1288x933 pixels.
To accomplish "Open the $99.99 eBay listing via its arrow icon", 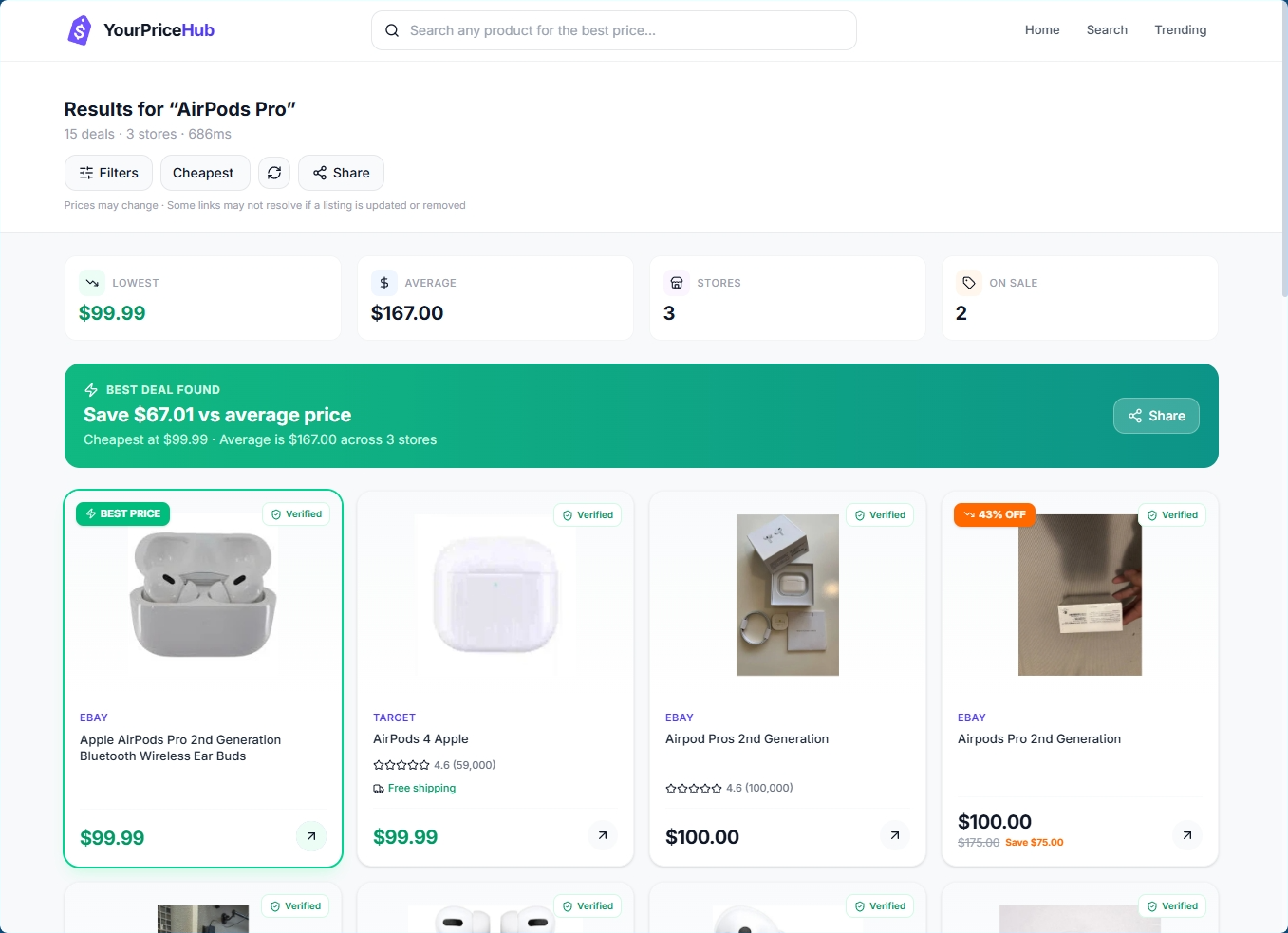I will [x=310, y=836].
